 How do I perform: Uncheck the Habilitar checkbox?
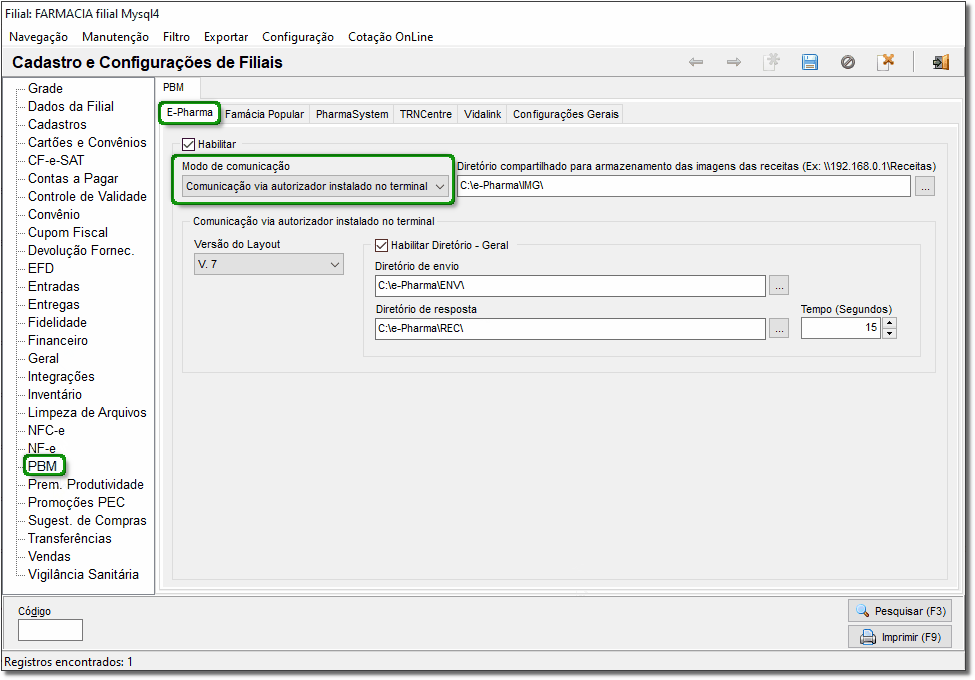coord(188,144)
